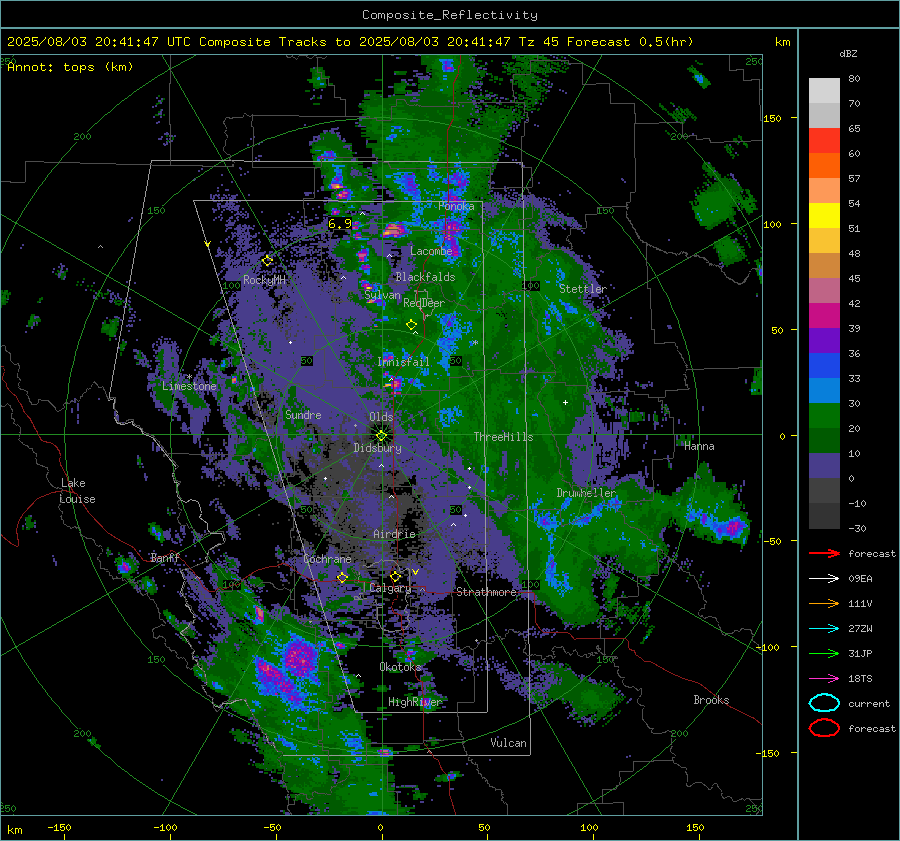Click the yellow marker below RedDeer

tap(411, 325)
